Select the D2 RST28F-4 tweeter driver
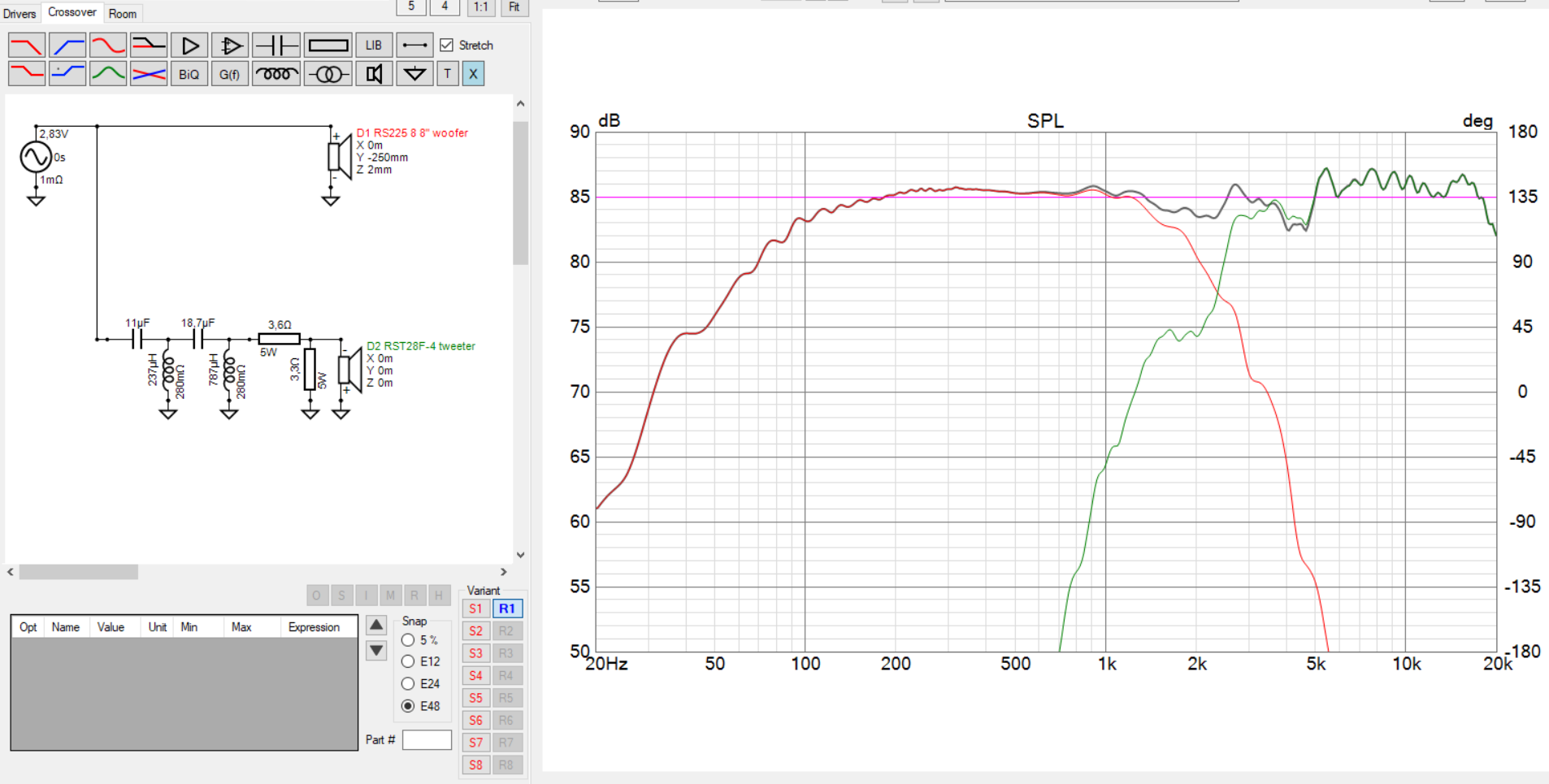The width and height of the screenshot is (1549, 784). pyautogui.click(x=349, y=370)
